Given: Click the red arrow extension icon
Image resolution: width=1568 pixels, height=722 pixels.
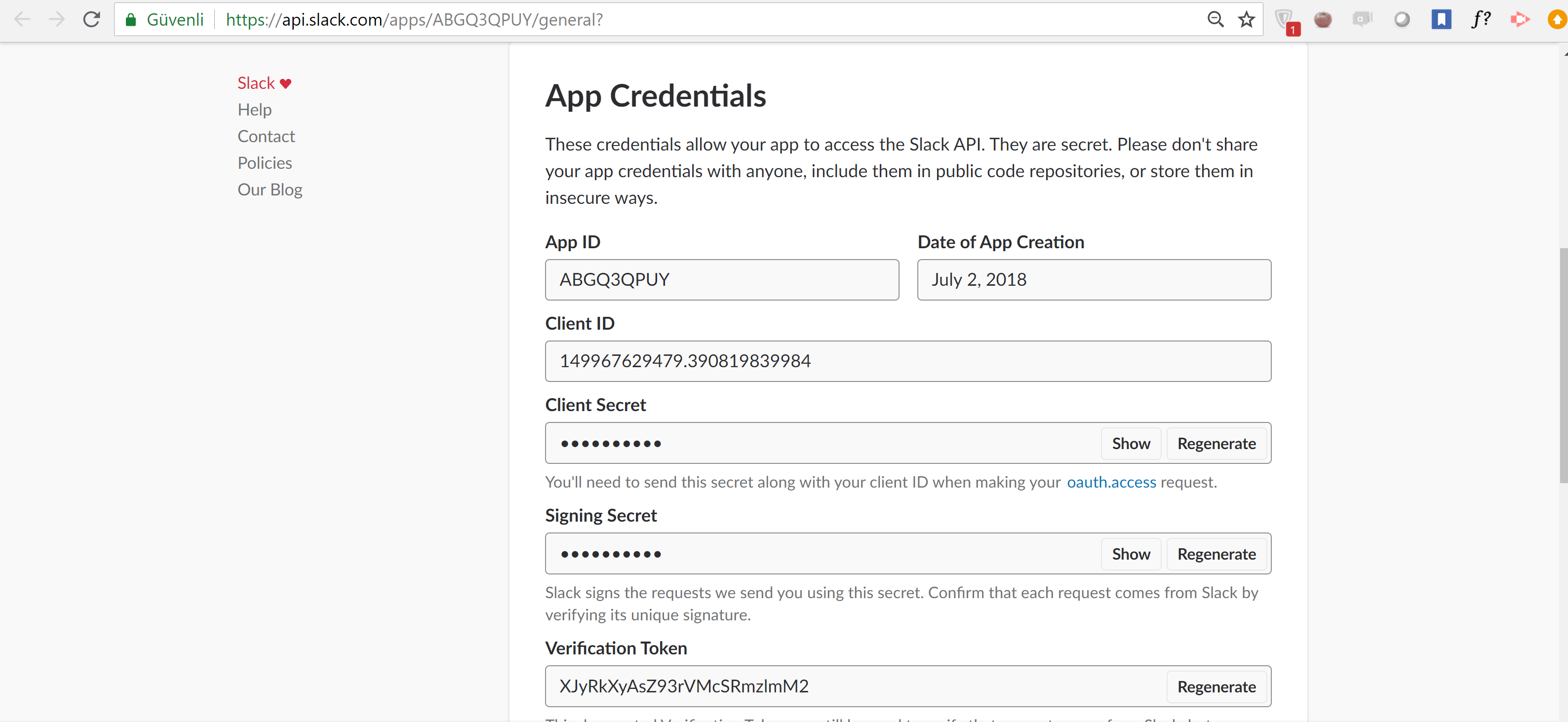Looking at the screenshot, I should pos(1519,20).
